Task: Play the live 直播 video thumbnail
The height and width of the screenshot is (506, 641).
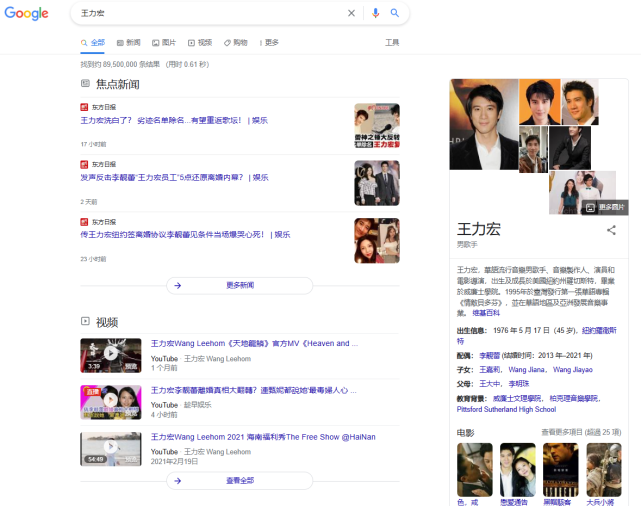Action: 111,400
